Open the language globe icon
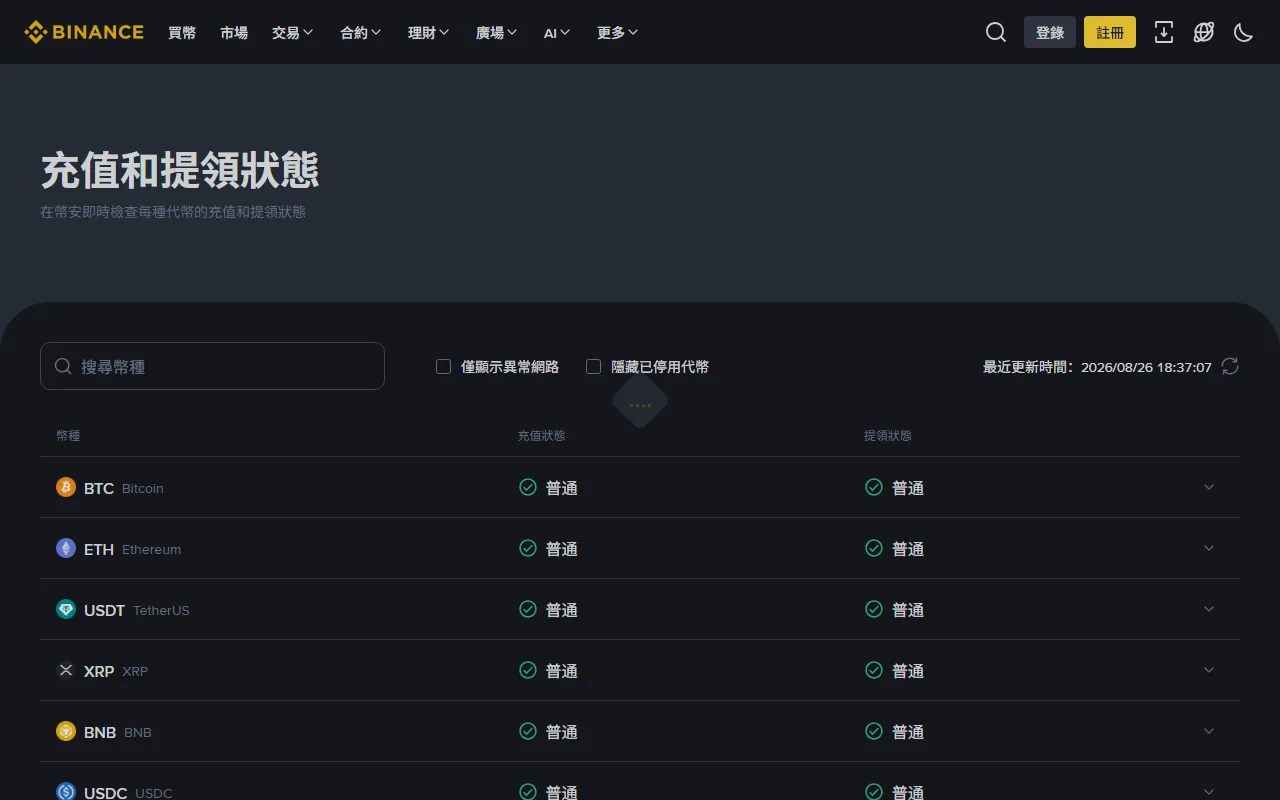 (x=1204, y=32)
